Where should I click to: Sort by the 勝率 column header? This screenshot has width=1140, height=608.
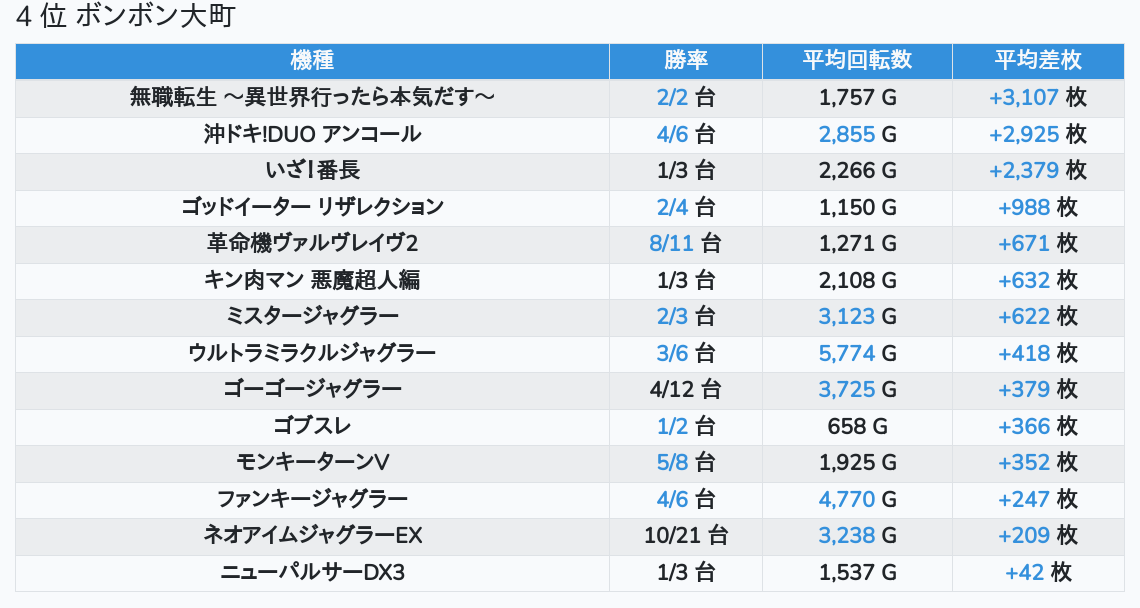tap(685, 60)
